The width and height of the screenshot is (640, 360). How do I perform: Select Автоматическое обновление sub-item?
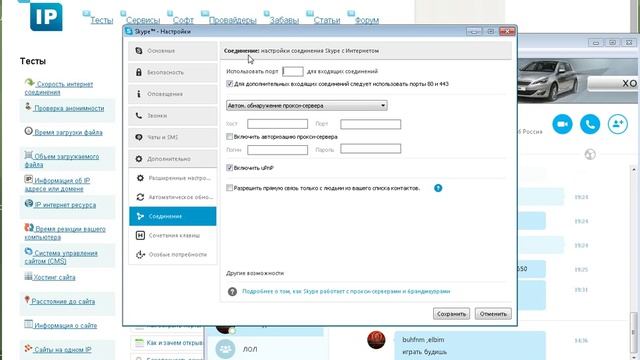click(x=173, y=197)
